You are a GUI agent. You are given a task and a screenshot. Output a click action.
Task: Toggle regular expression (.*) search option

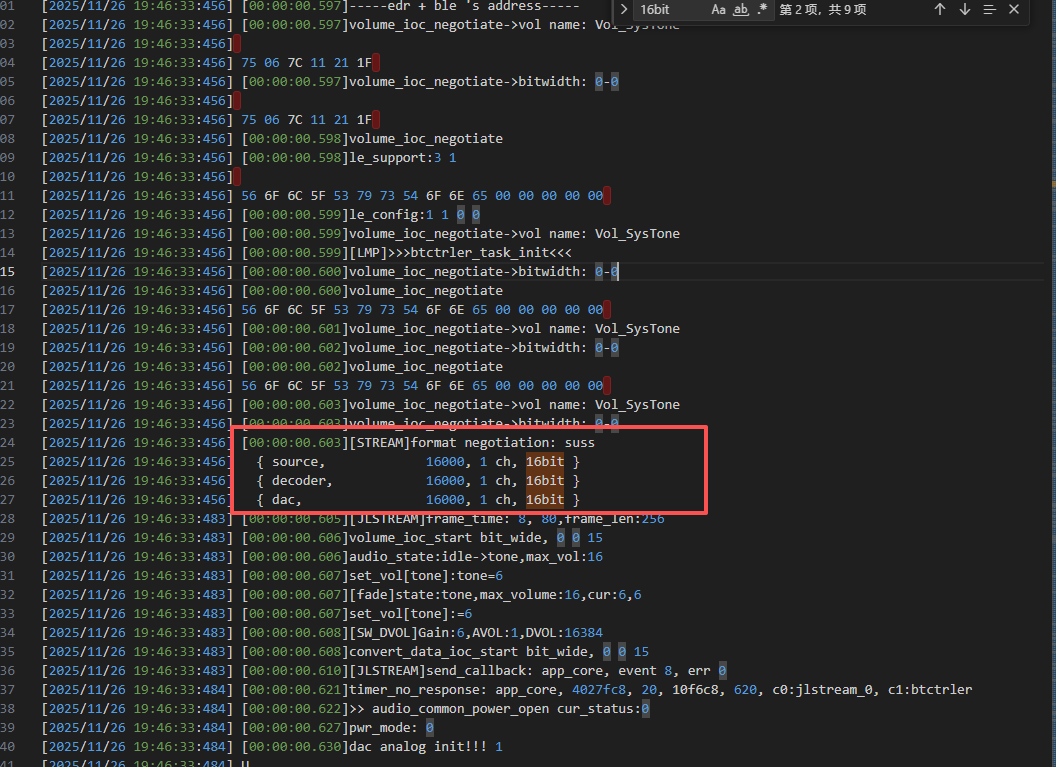pos(762,9)
